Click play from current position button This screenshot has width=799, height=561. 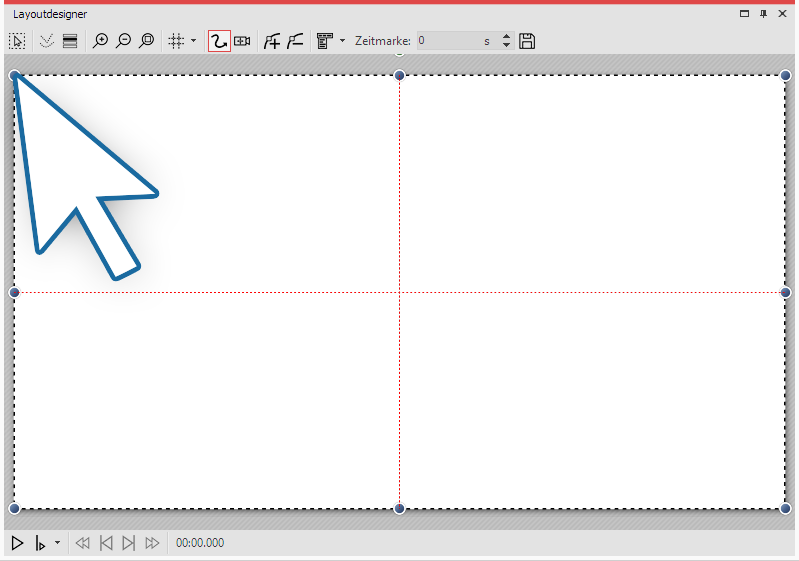click(40, 543)
